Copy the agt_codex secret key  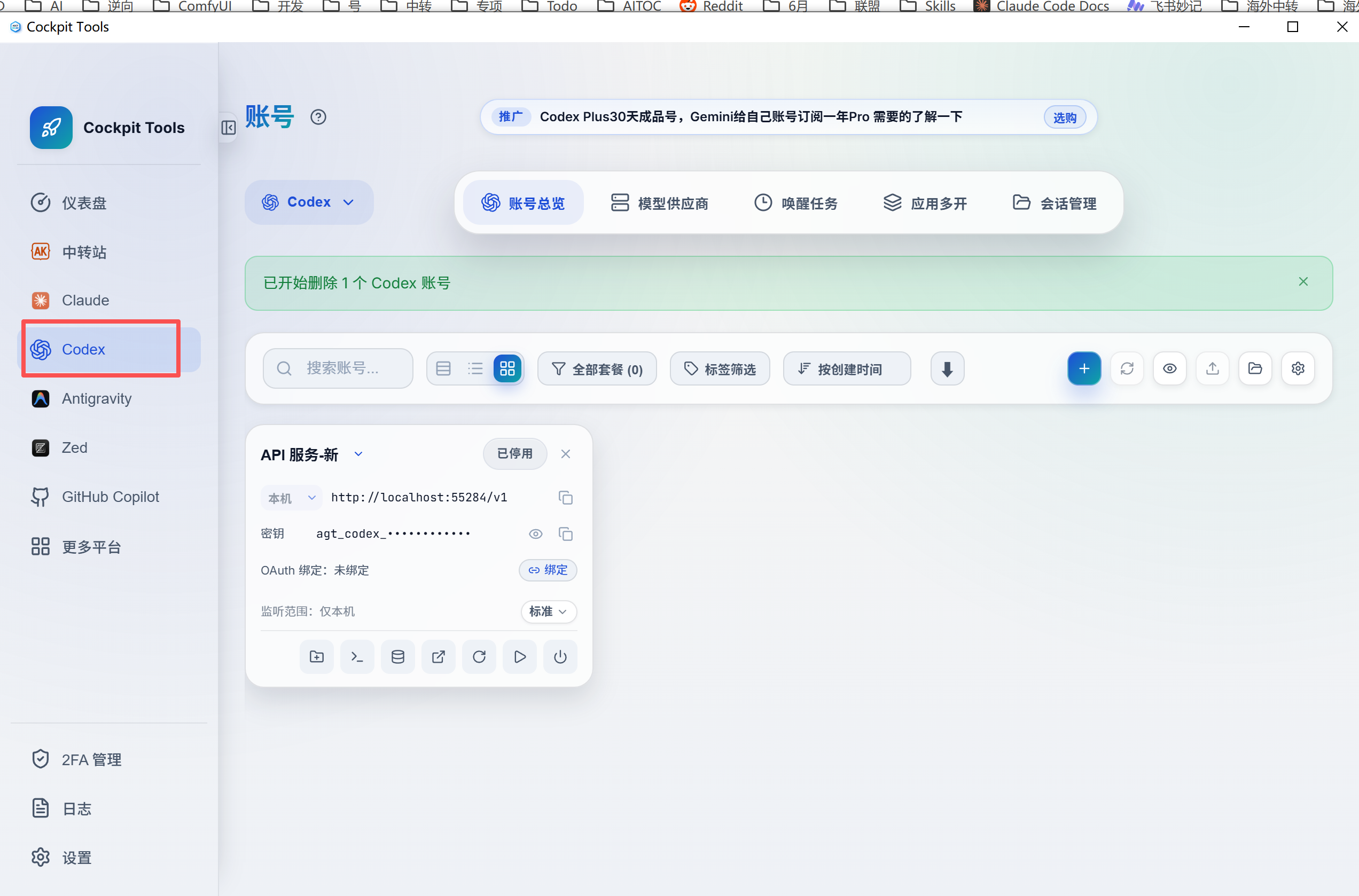coord(565,534)
